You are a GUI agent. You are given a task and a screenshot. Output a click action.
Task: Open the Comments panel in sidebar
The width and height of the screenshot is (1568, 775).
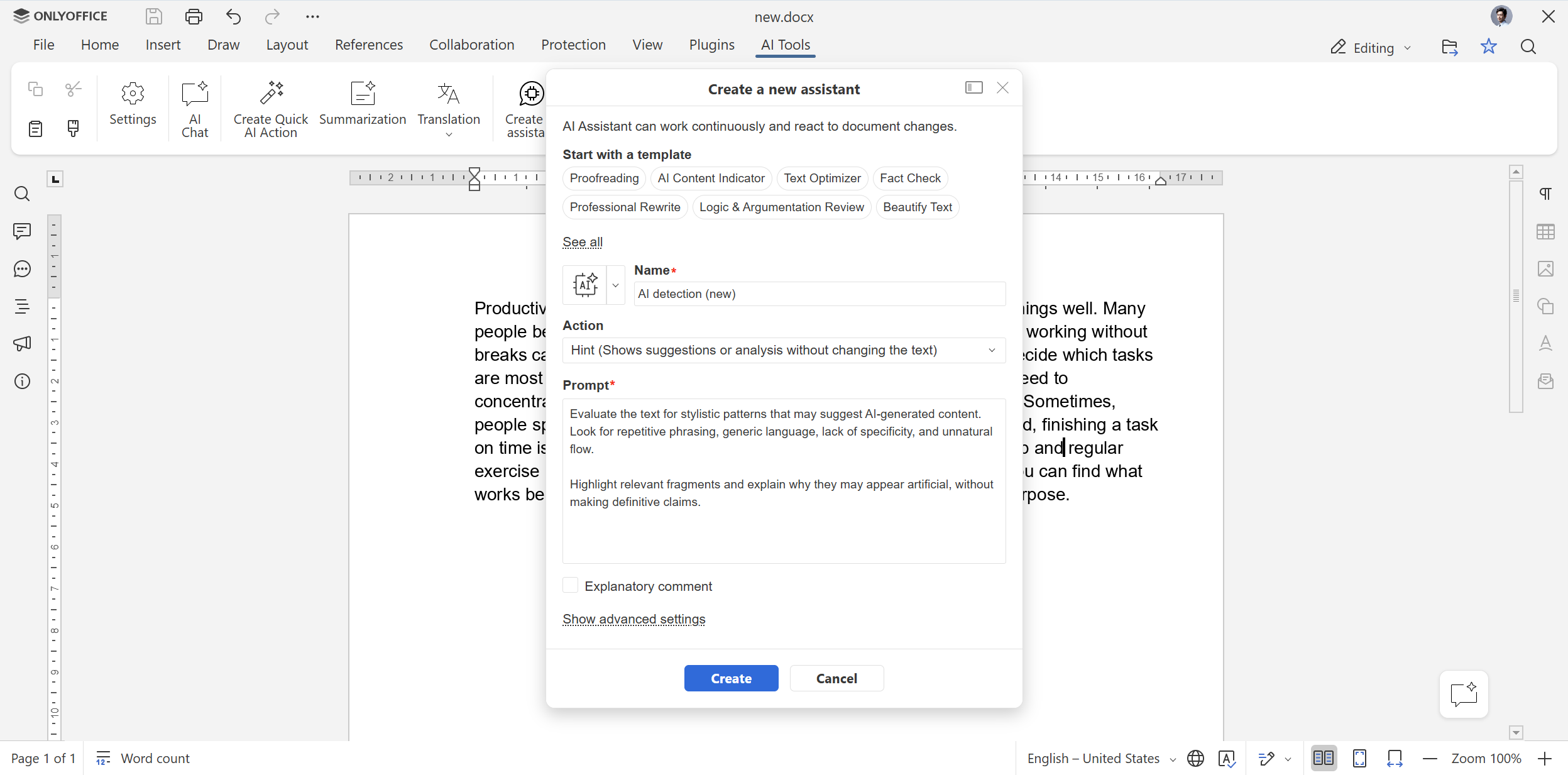(x=22, y=231)
